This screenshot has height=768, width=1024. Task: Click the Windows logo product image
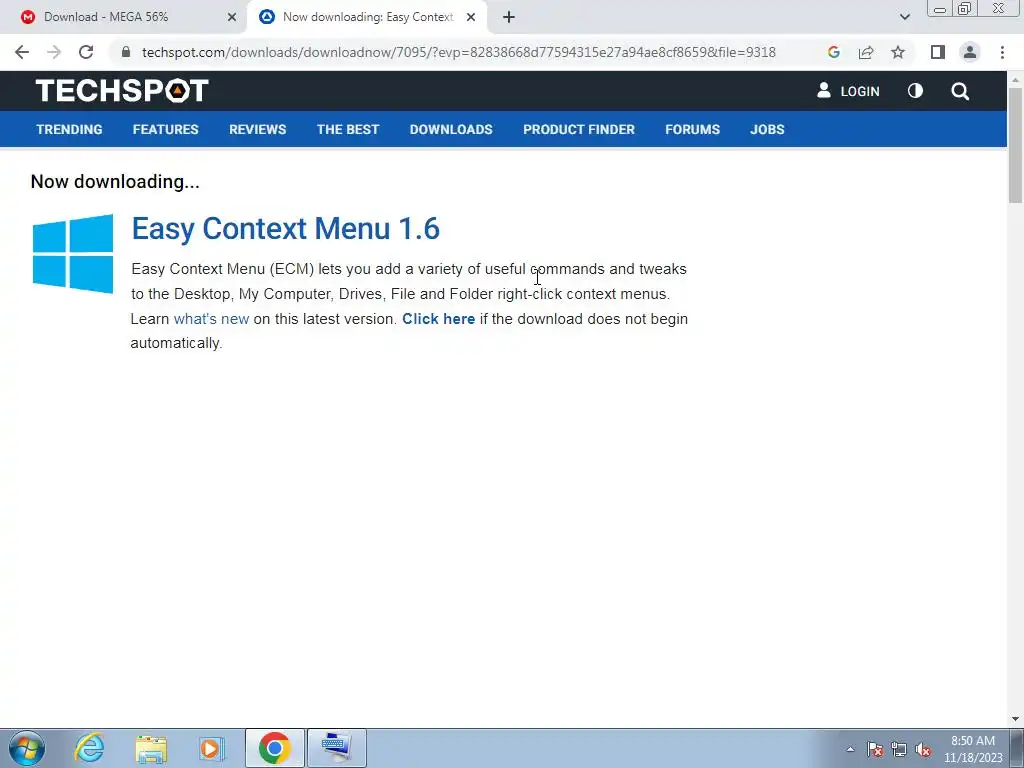[72, 253]
